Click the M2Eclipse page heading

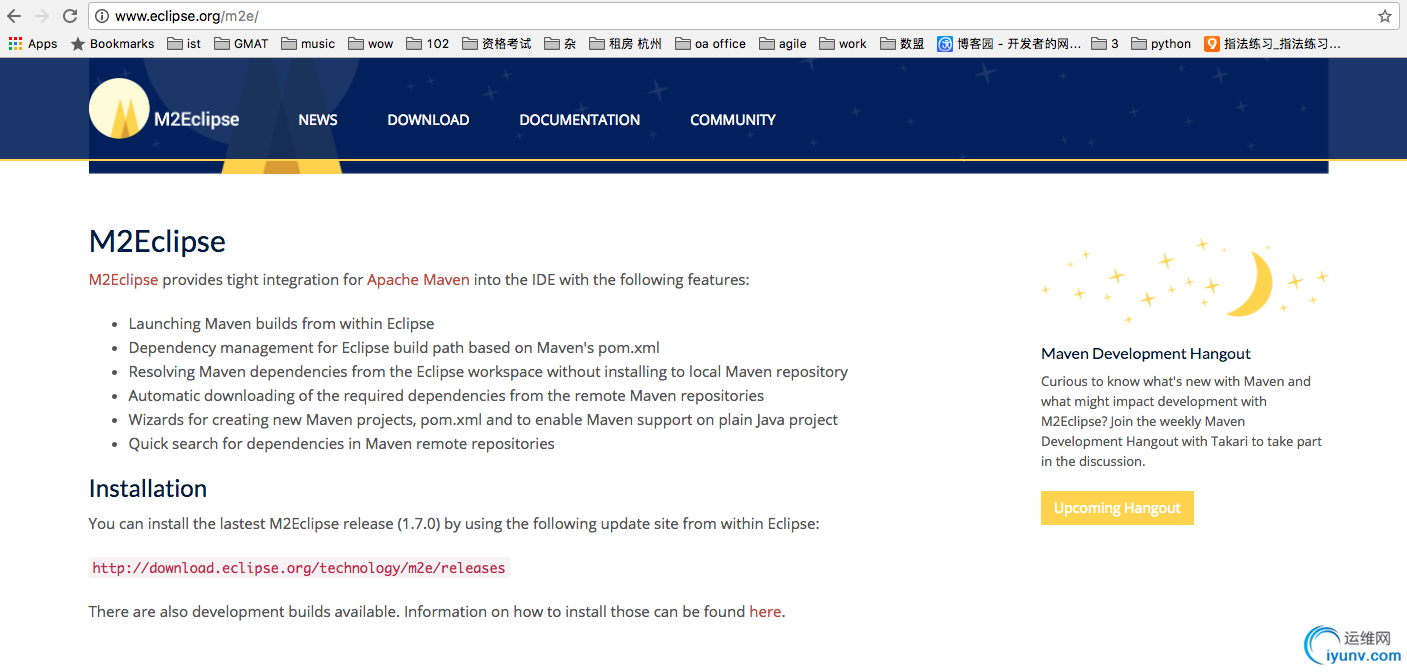click(x=157, y=242)
